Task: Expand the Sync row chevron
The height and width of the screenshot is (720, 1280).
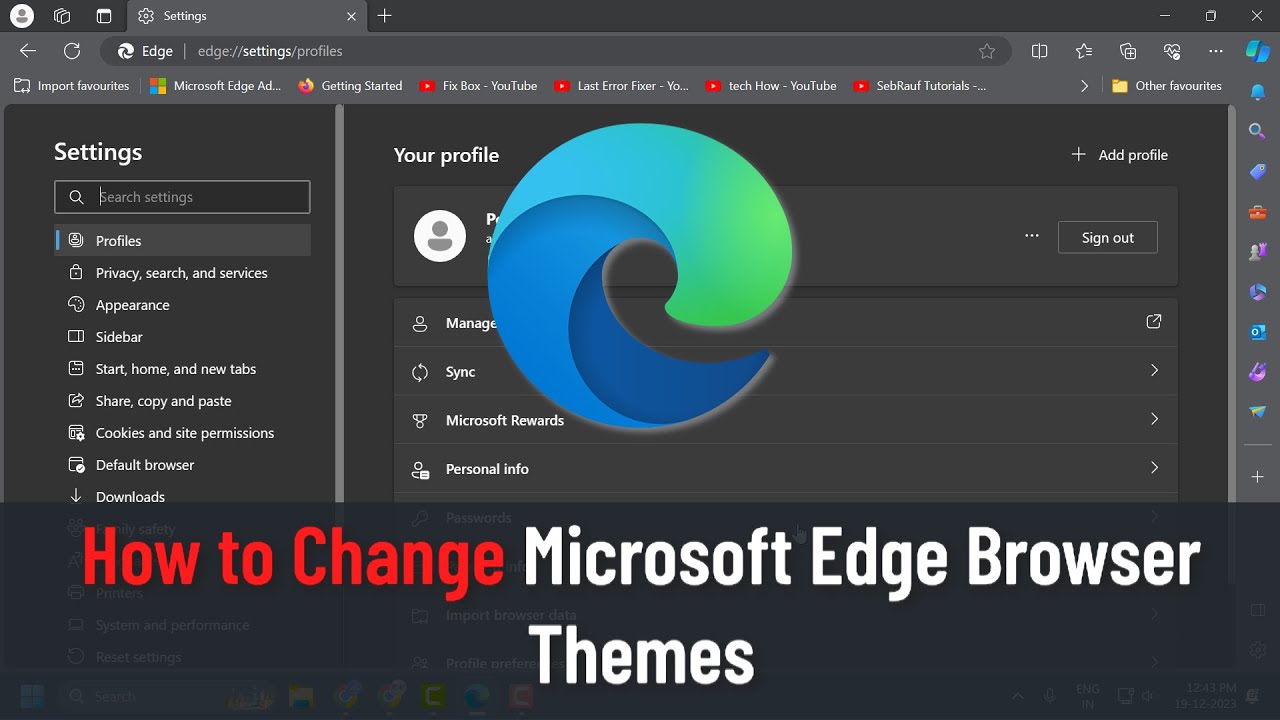Action: click(x=1154, y=371)
